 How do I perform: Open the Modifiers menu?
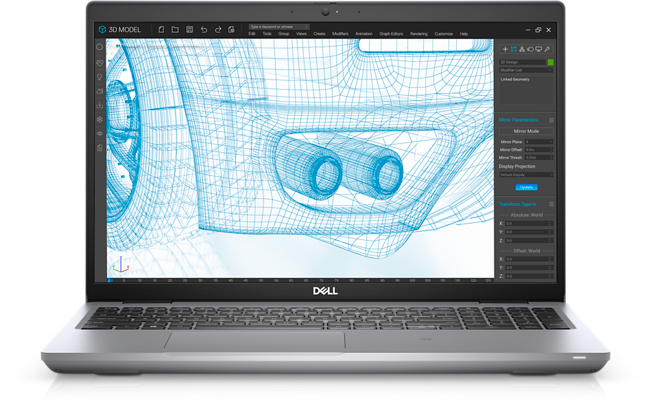click(x=340, y=34)
